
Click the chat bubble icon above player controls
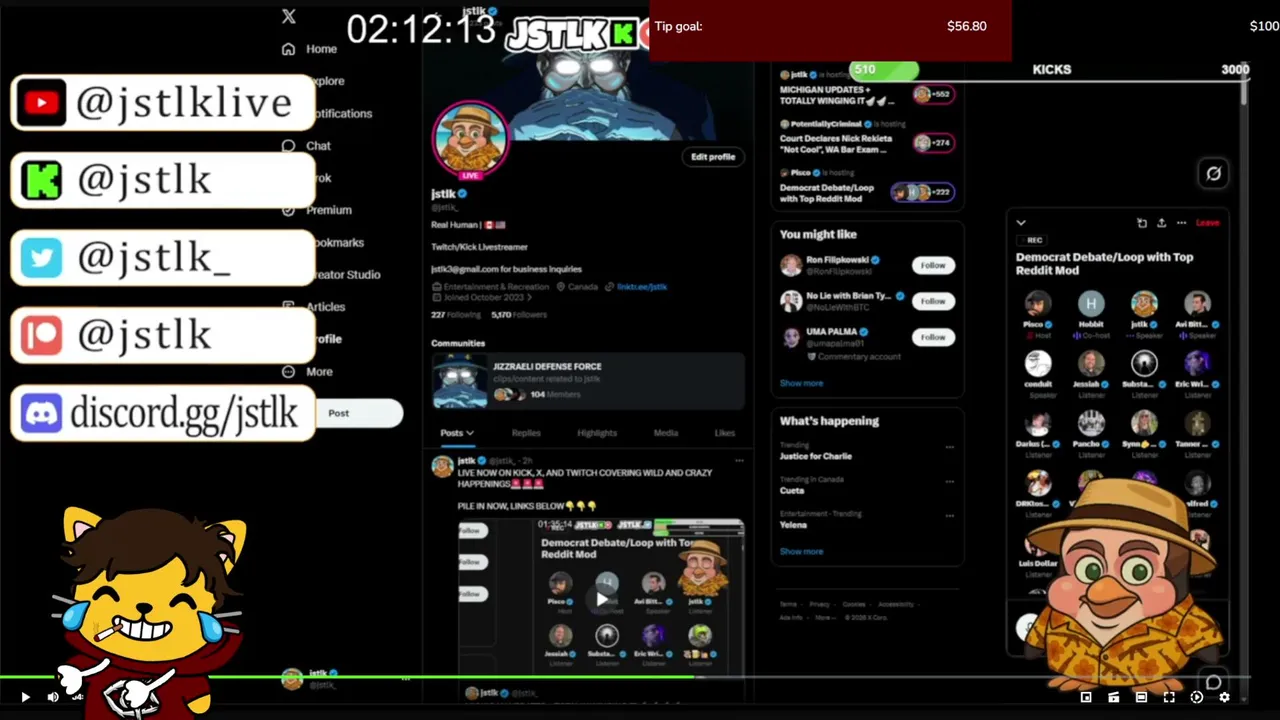pyautogui.click(x=1213, y=682)
